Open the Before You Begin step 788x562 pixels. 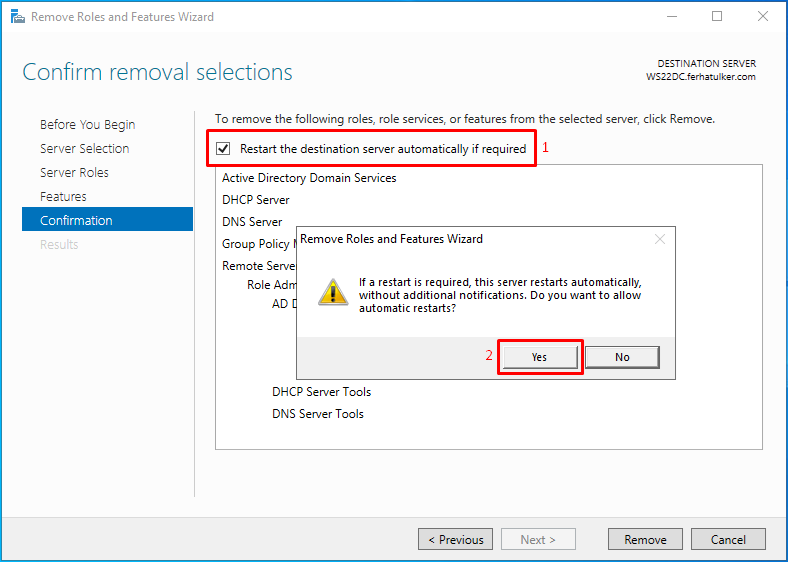[x=87, y=124]
